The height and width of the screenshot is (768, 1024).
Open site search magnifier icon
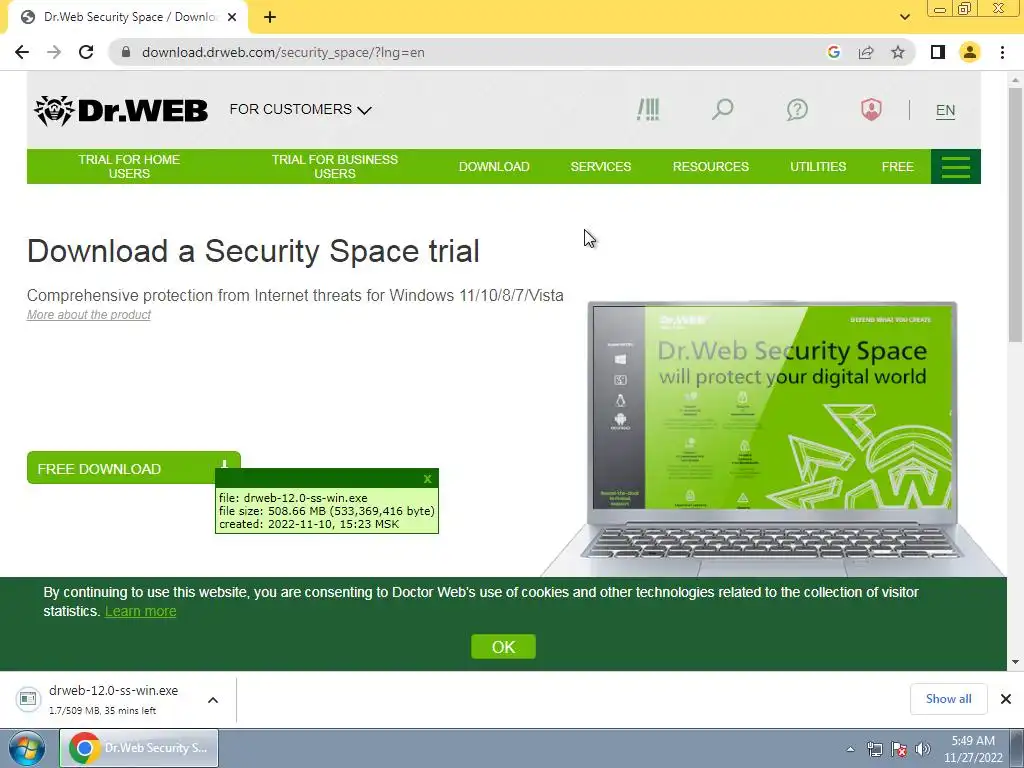click(x=722, y=110)
